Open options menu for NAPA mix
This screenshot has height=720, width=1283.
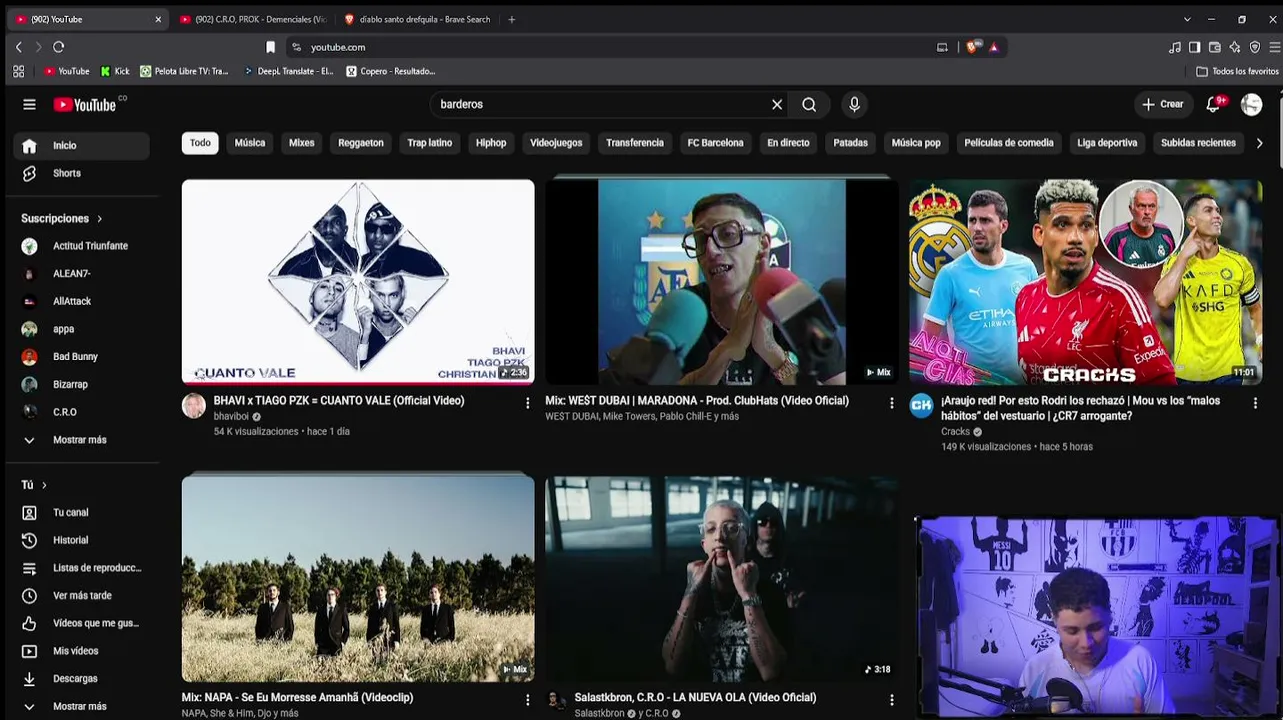point(528,700)
